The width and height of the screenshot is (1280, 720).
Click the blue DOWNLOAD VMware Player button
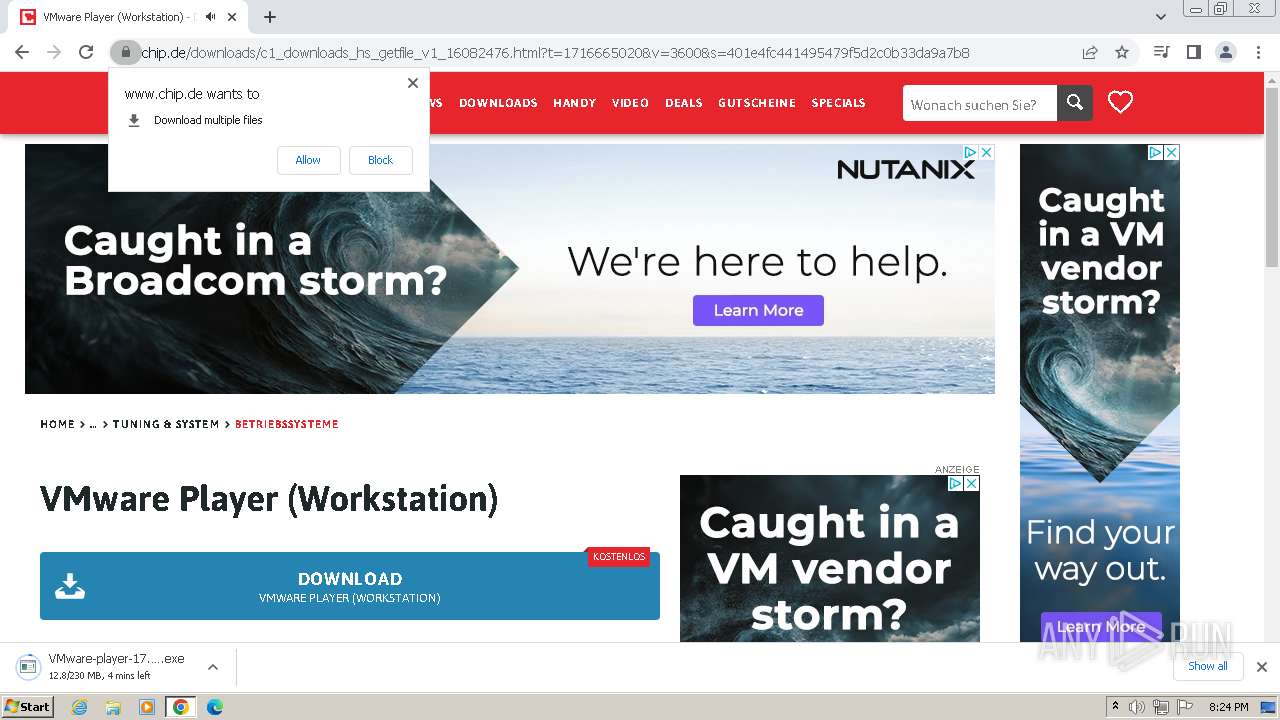pos(350,586)
